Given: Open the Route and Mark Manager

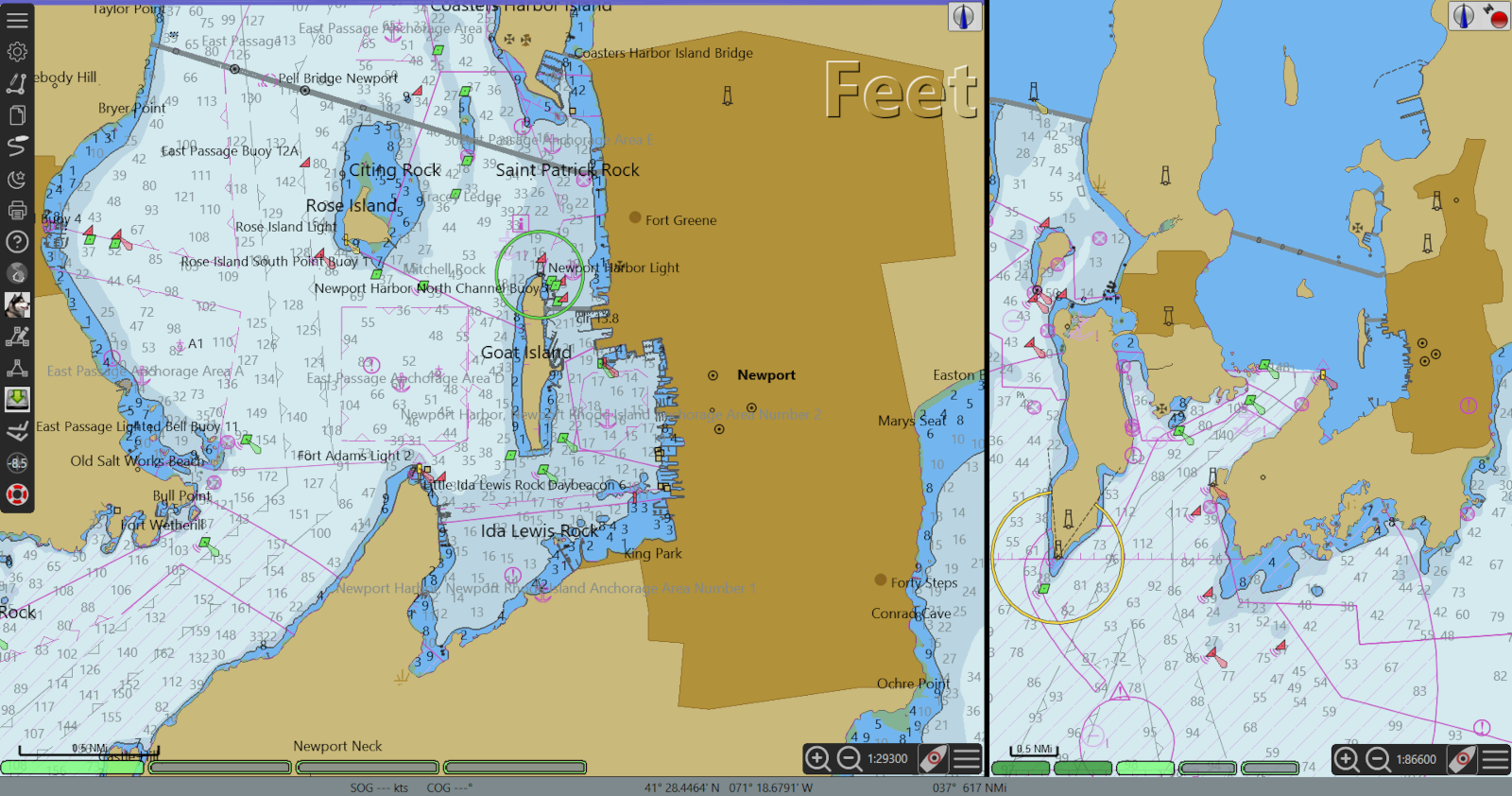Looking at the screenshot, I should 17,115.
